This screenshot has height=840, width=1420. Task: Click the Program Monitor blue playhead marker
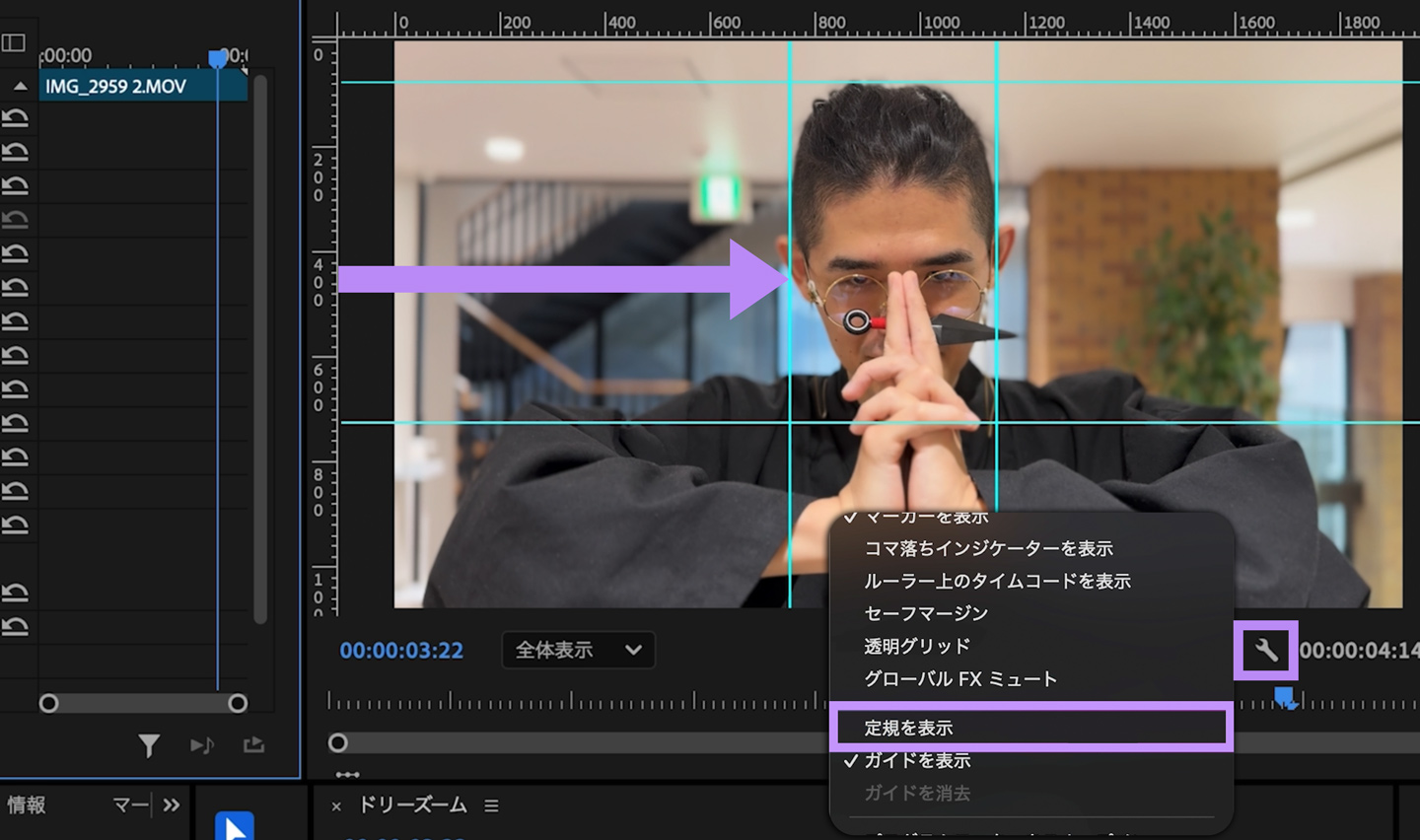[1284, 698]
